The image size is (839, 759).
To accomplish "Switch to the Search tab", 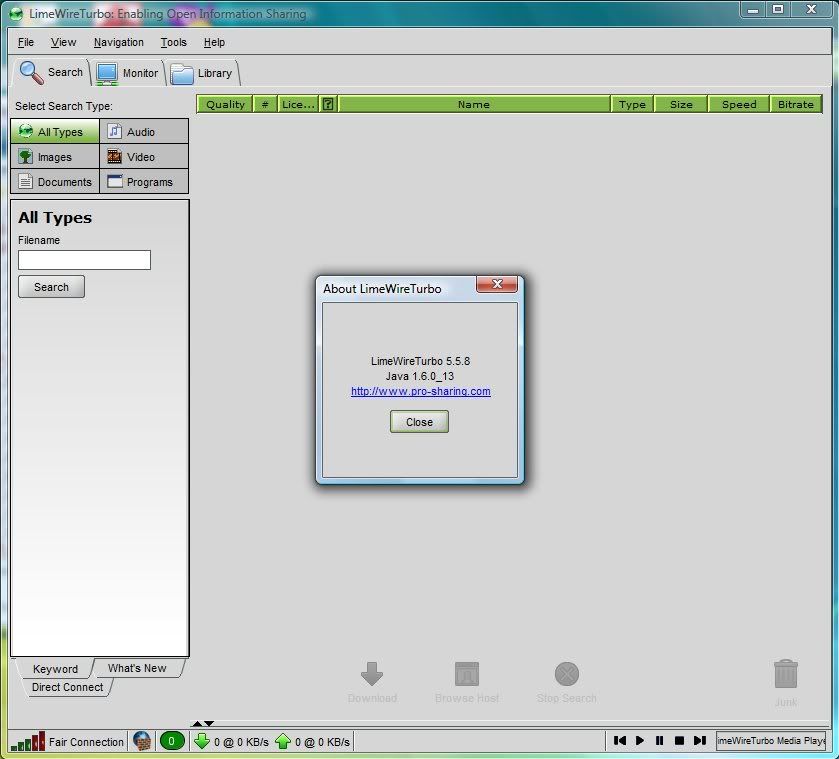I will pyautogui.click(x=51, y=72).
